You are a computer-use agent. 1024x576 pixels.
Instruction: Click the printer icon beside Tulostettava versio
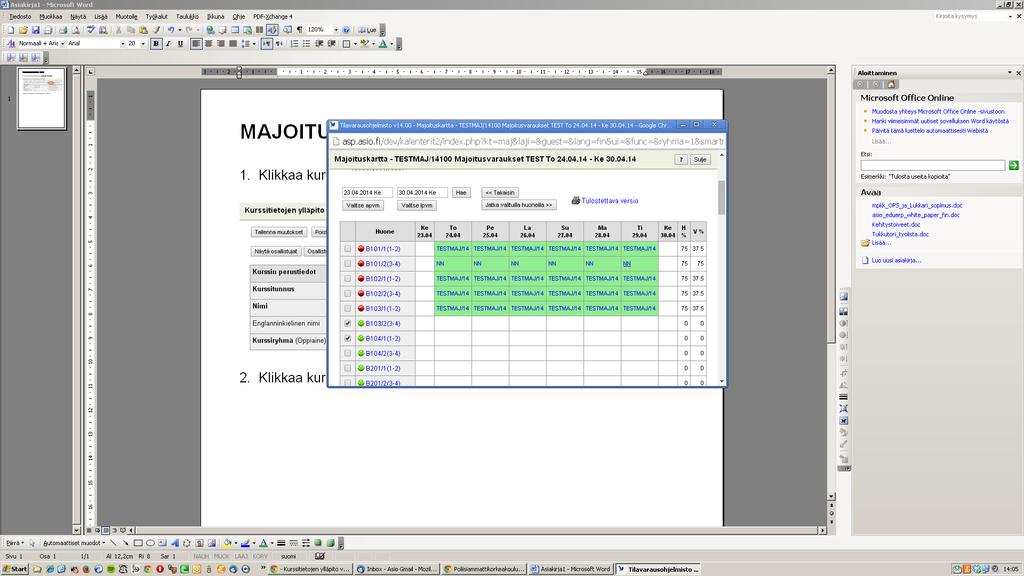point(575,201)
